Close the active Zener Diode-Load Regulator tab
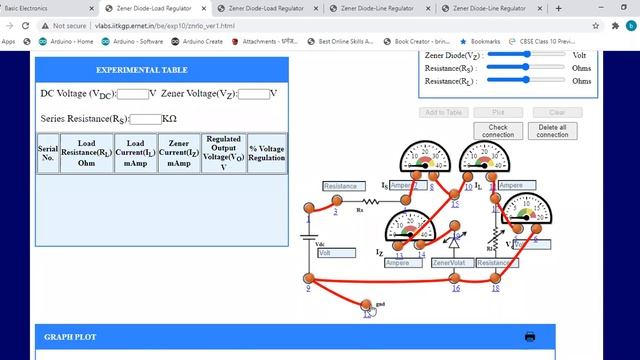Viewport: 640px width, 360px height. click(x=204, y=8)
